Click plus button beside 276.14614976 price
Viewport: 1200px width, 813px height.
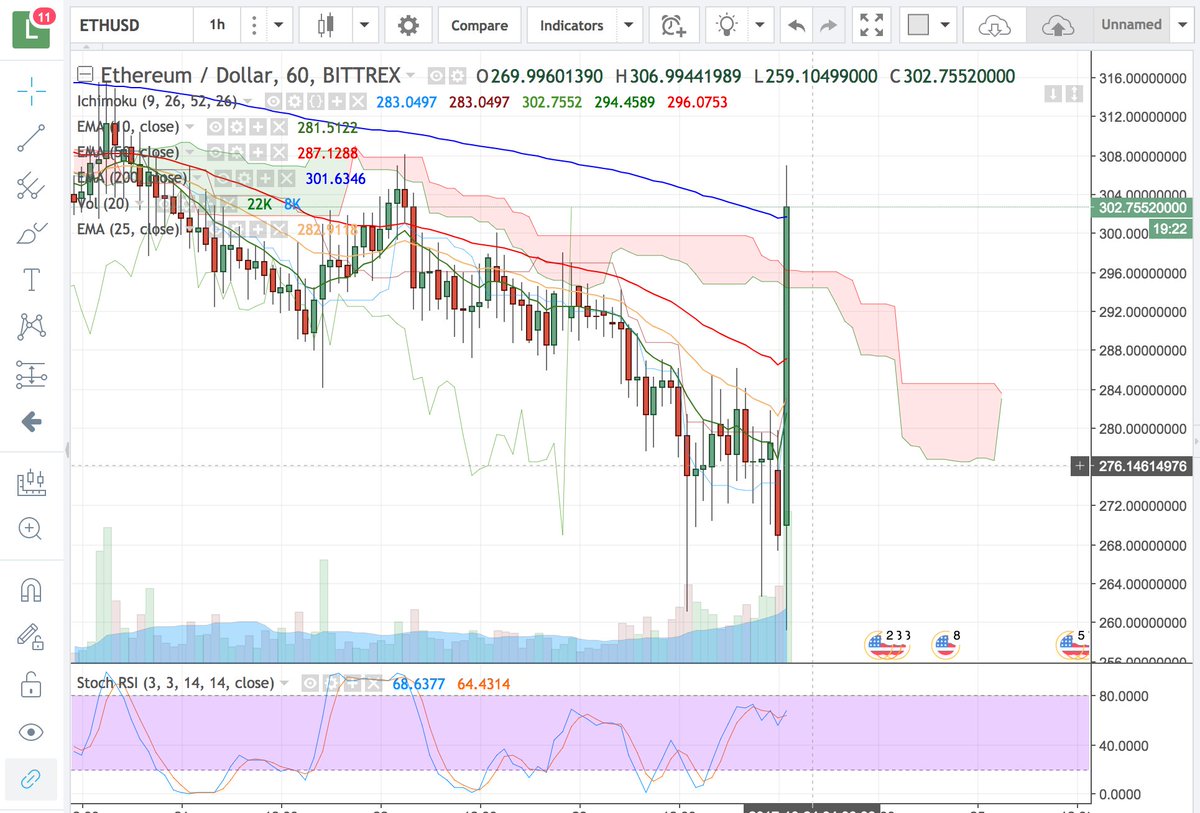click(x=1079, y=466)
